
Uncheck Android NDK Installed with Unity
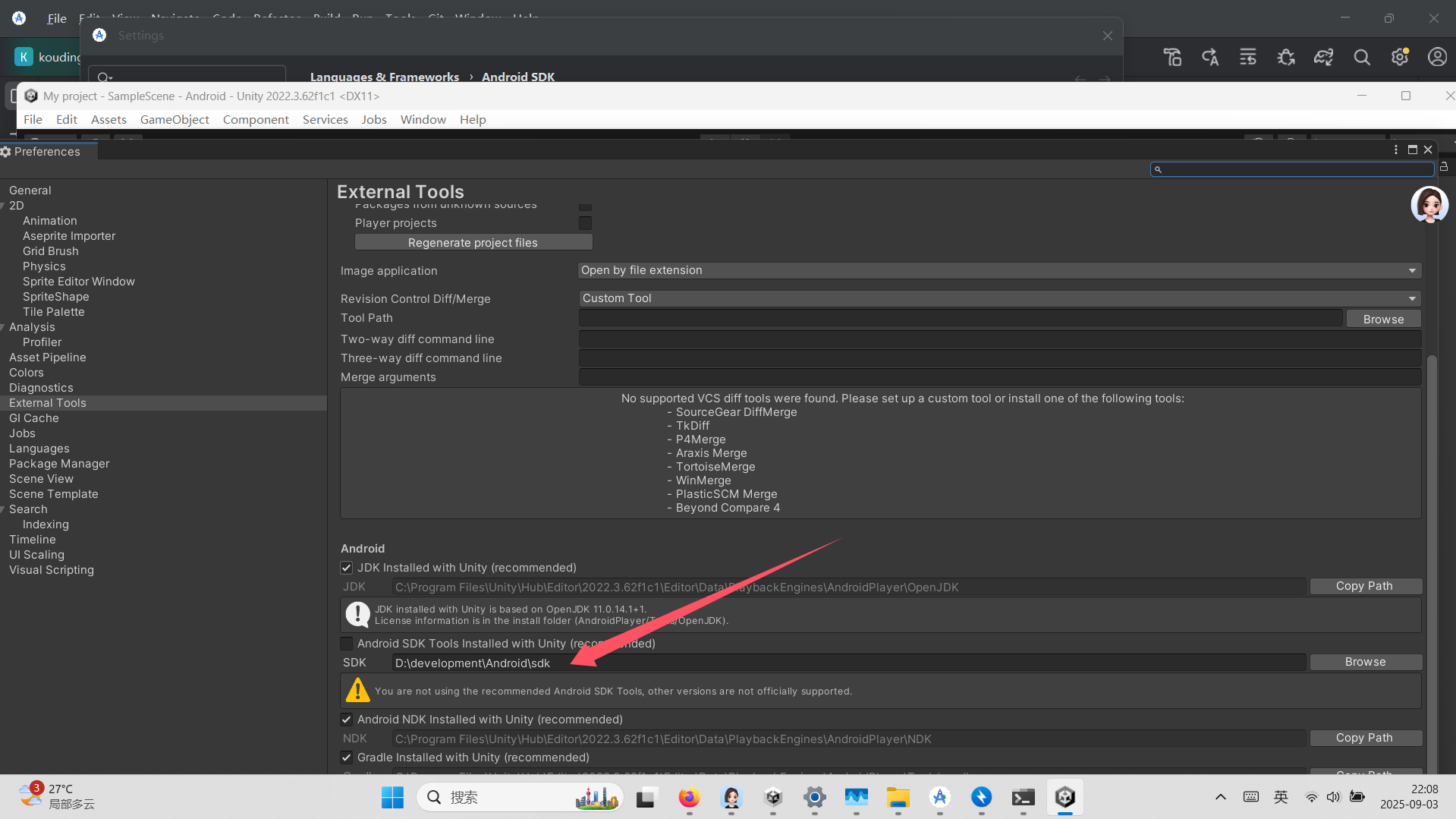click(x=347, y=720)
